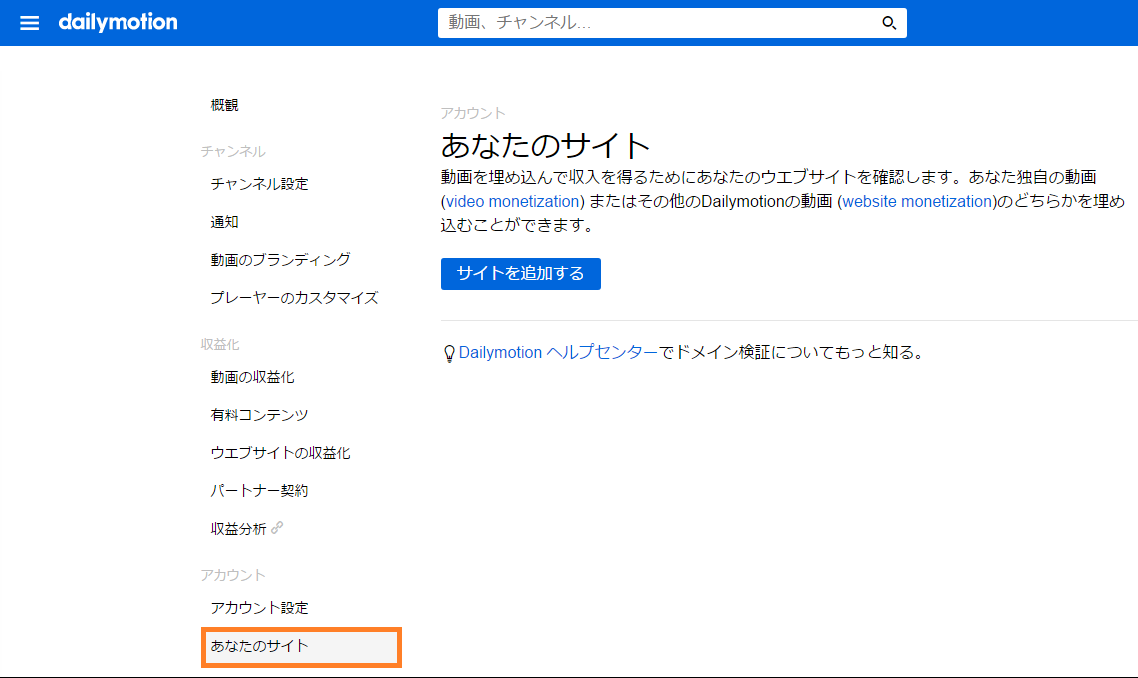Click the あなたのサイト page heading
The height and width of the screenshot is (678, 1138).
[545, 146]
